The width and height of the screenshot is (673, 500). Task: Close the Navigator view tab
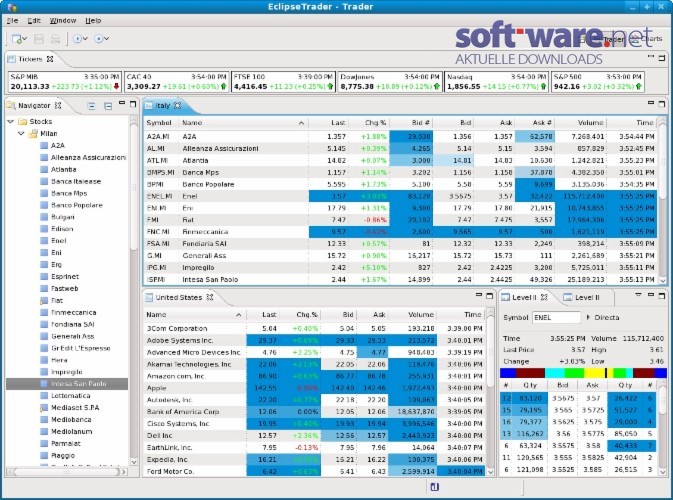58,105
